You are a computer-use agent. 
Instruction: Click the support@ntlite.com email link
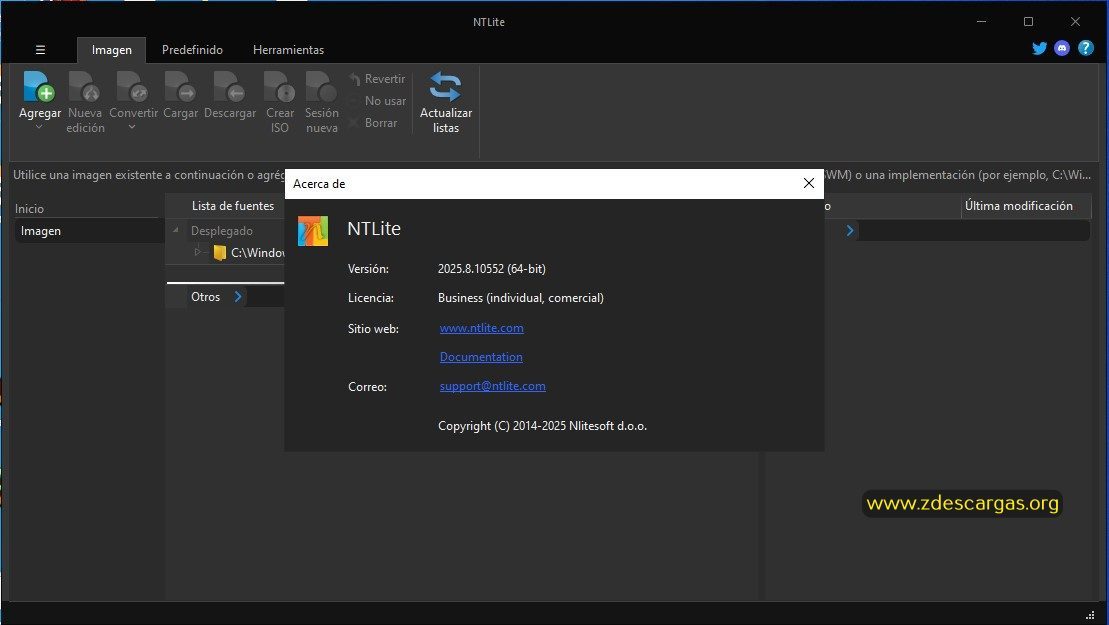[492, 386]
